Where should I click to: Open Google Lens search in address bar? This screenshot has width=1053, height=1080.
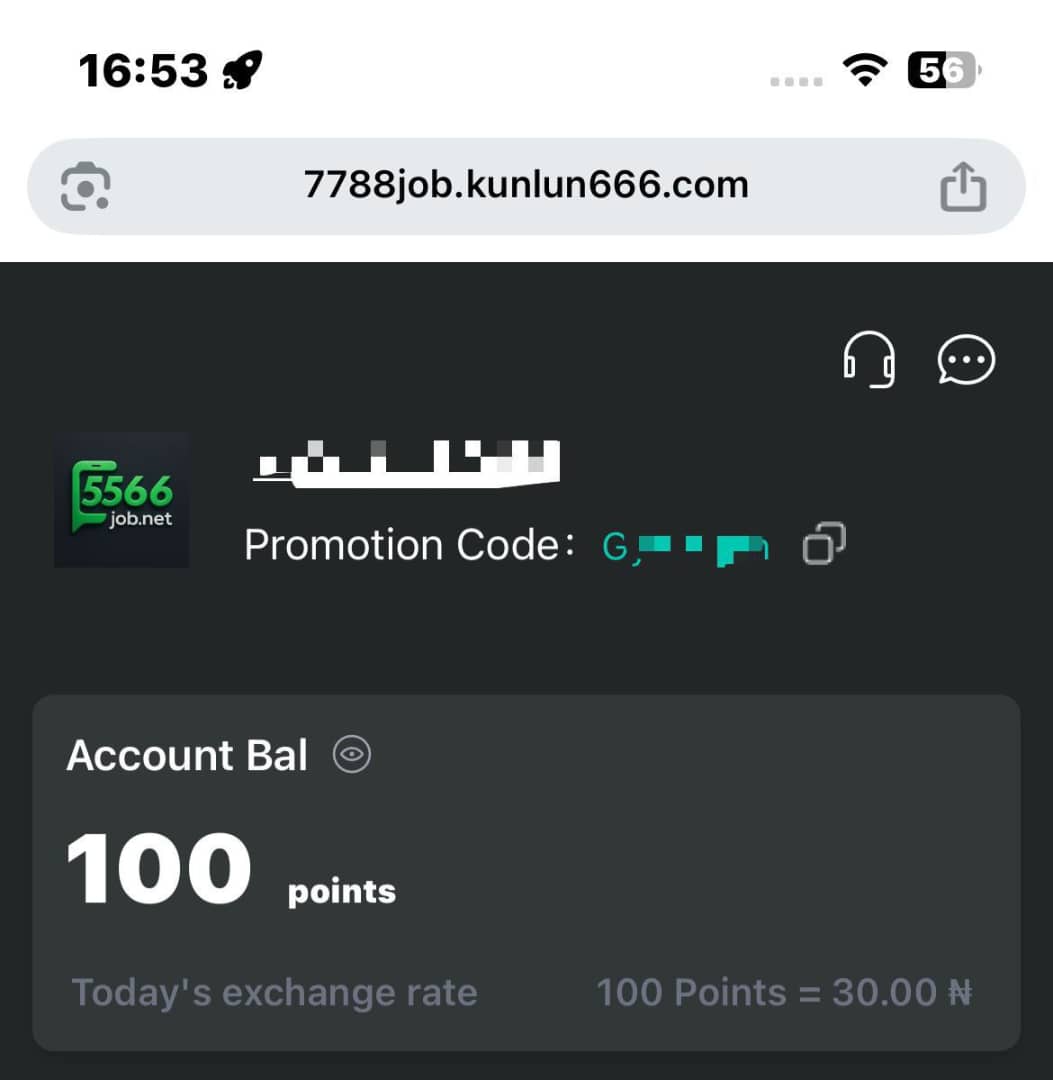pos(85,186)
